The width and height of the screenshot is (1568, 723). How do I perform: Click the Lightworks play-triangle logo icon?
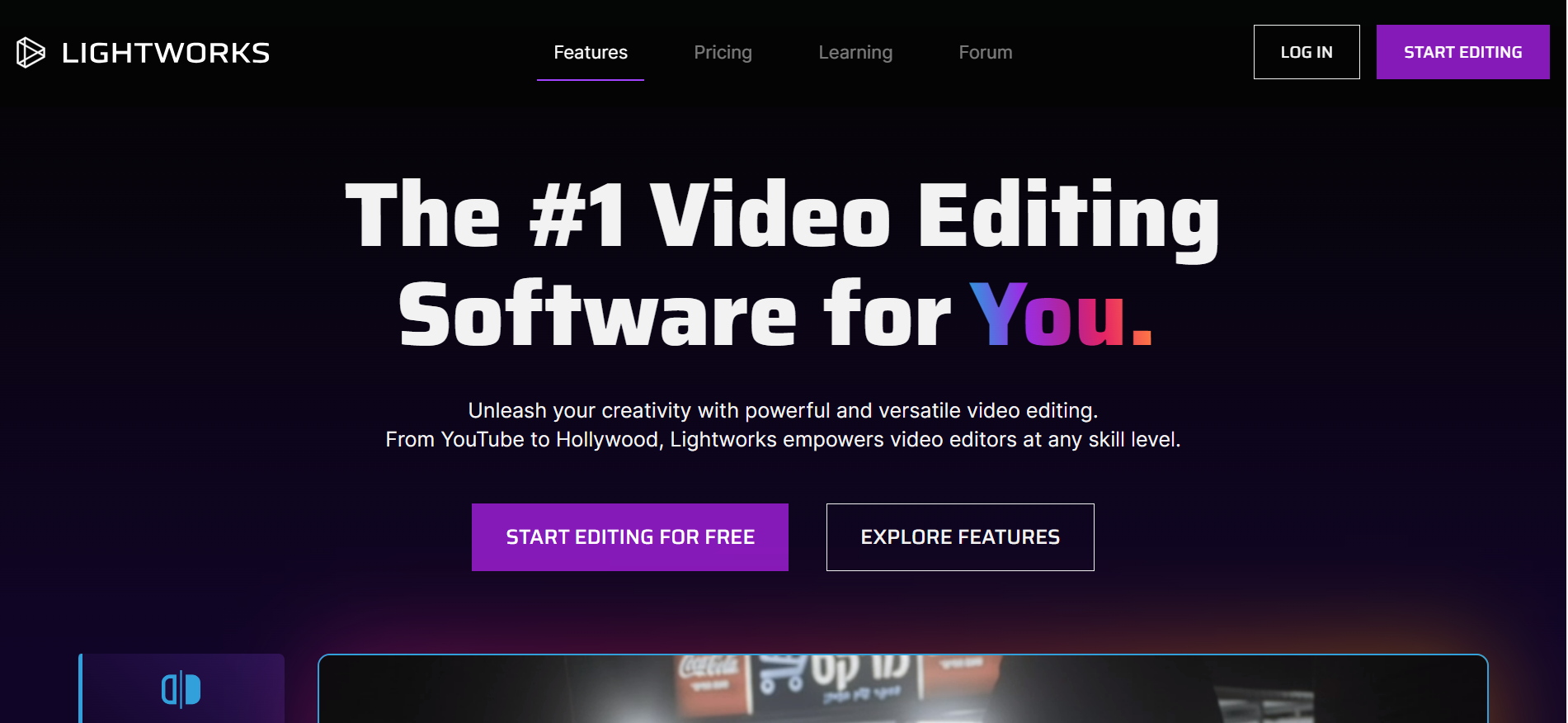(31, 53)
